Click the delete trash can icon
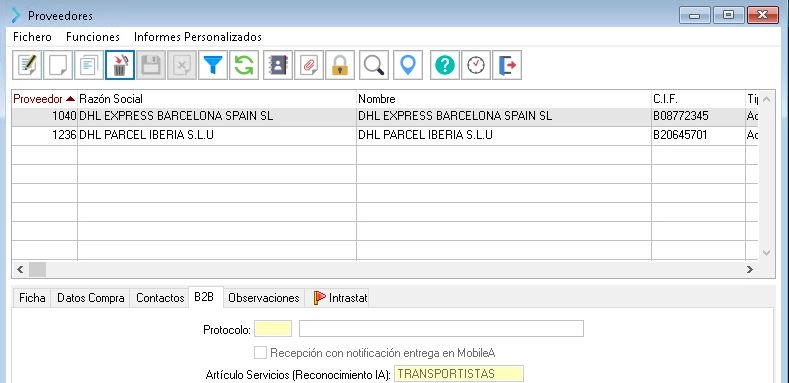789x383 pixels. click(120, 65)
